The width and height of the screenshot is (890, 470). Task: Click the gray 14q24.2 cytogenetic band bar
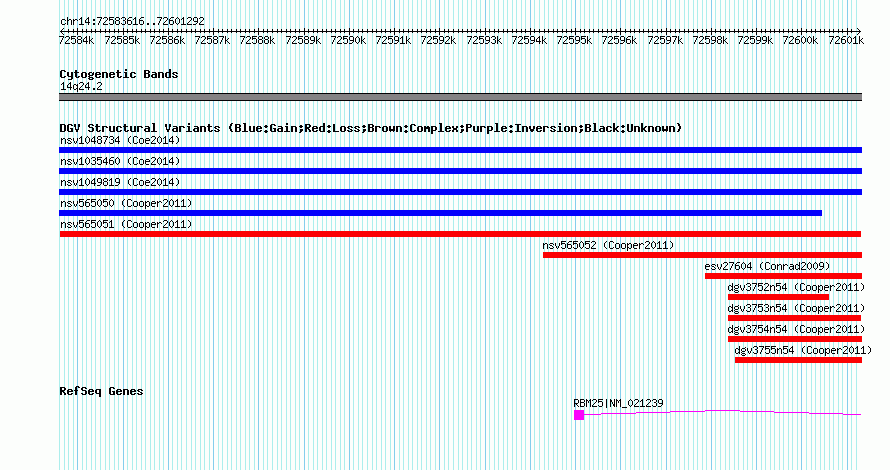click(460, 97)
